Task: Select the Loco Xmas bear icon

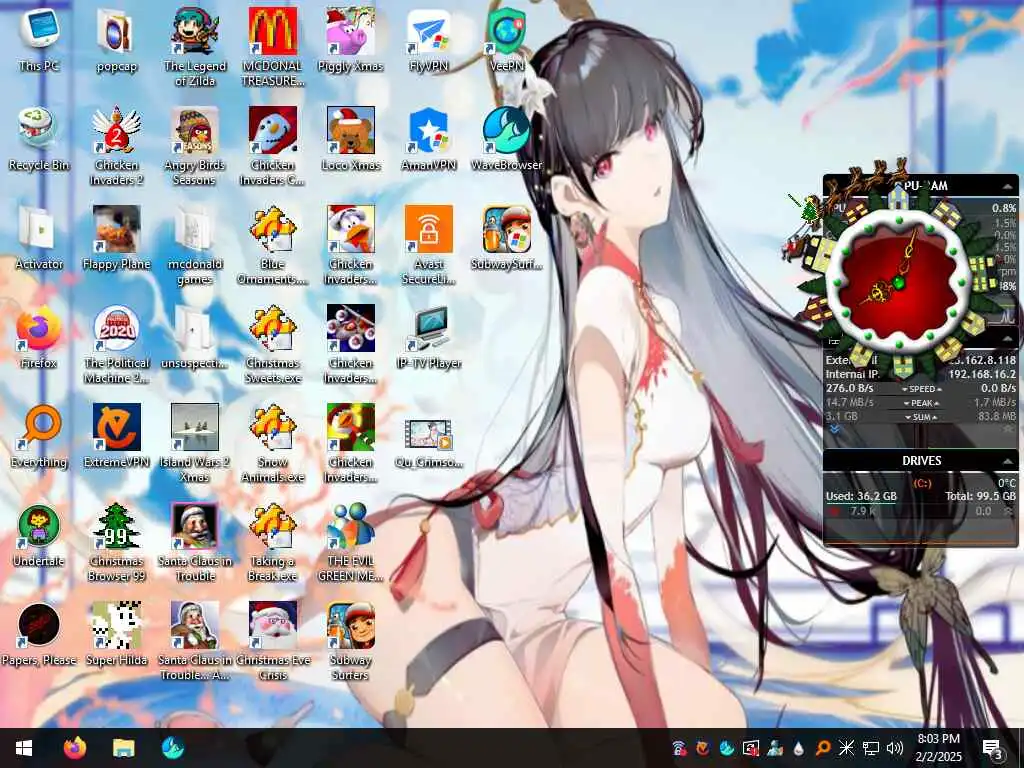Action: (351, 139)
